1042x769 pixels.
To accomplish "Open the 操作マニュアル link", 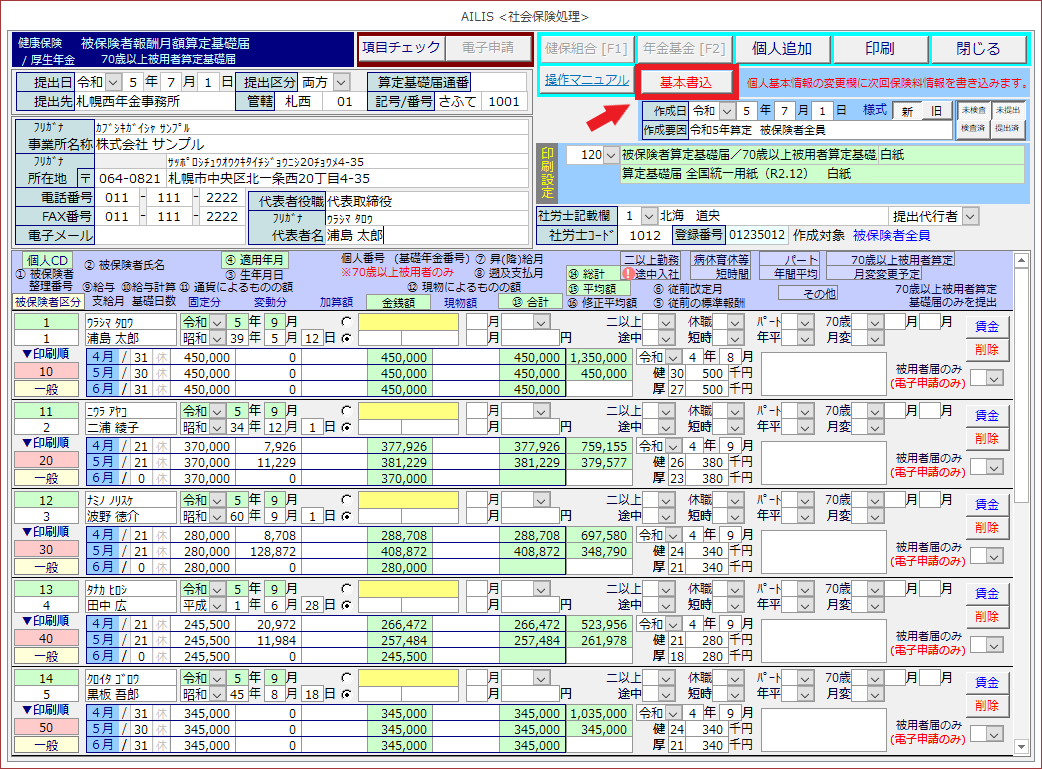I will (x=586, y=80).
